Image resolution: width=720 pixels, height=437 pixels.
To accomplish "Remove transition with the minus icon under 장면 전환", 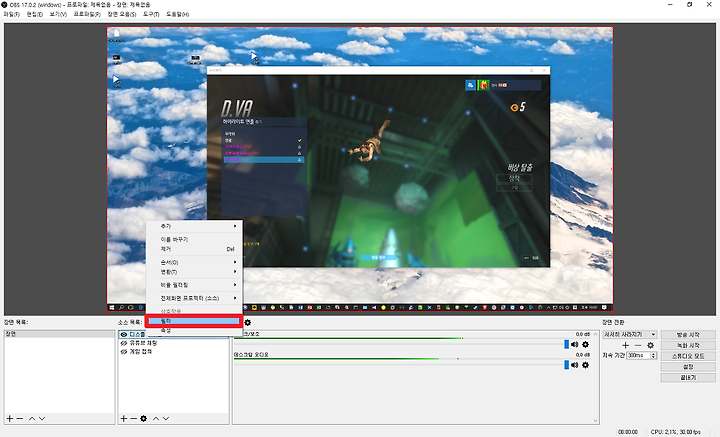I will tap(638, 345).
